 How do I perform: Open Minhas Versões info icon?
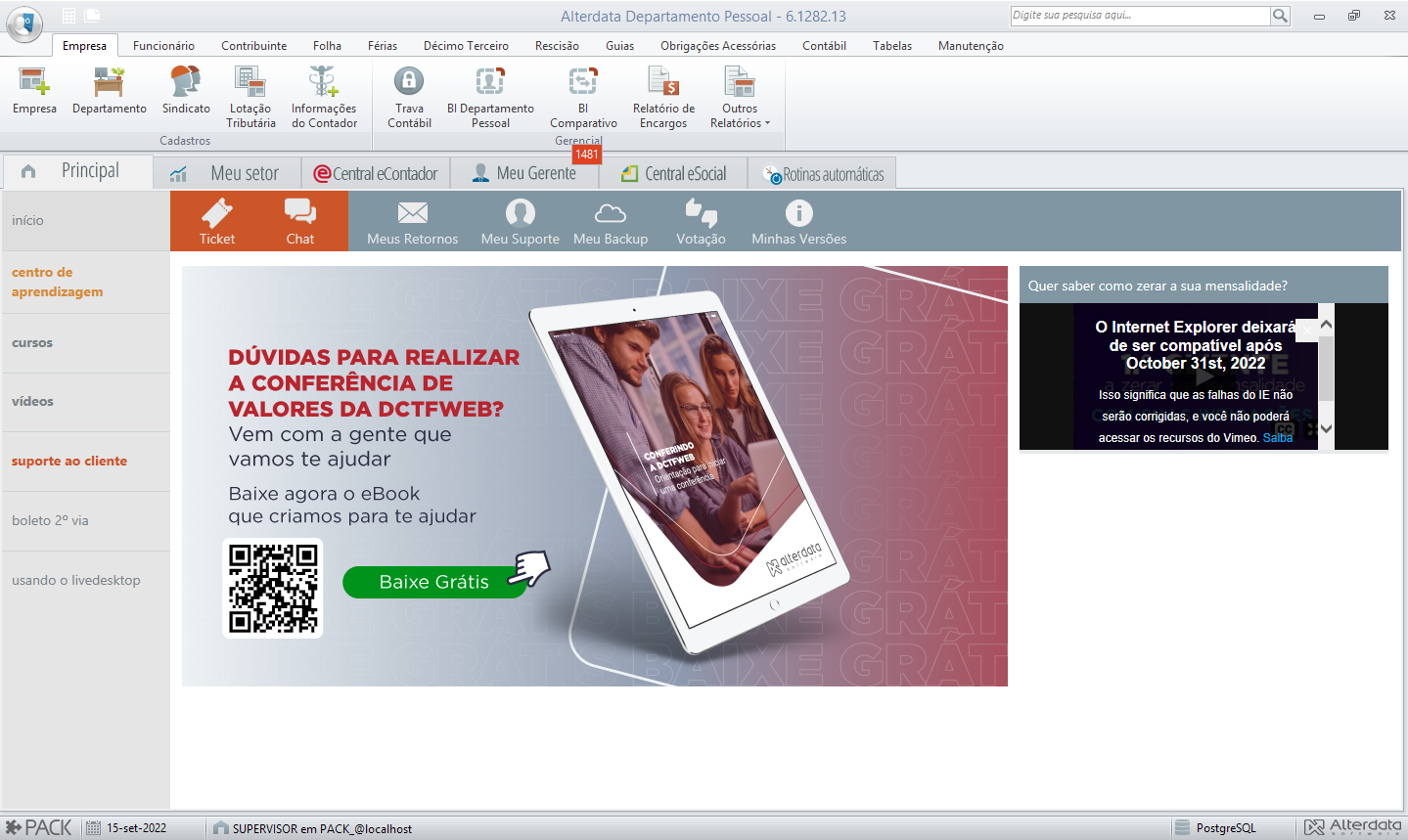tap(799, 212)
